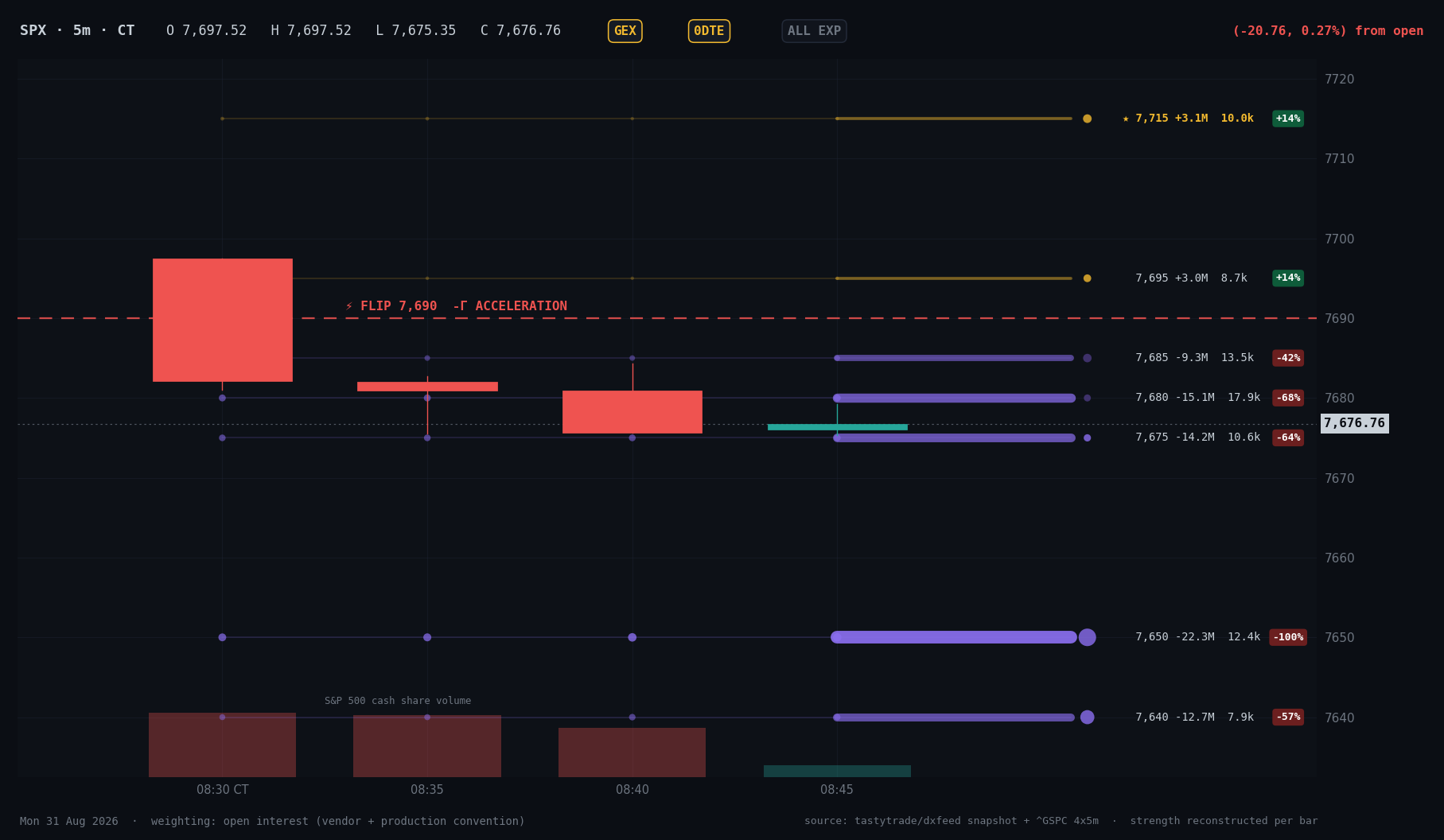Click the gold dot at the 7,715 level
The height and width of the screenshot is (840, 1444).
point(1087,119)
